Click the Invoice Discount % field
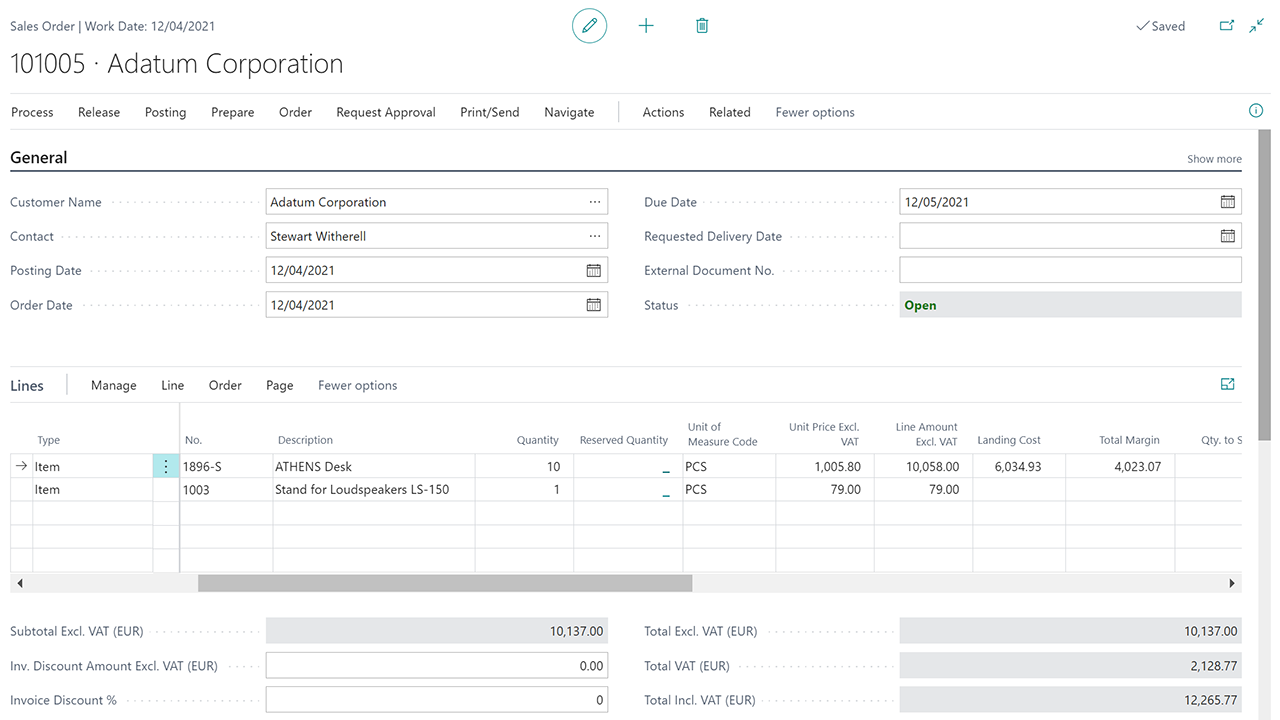The height and width of the screenshot is (720, 1280). [x=437, y=700]
